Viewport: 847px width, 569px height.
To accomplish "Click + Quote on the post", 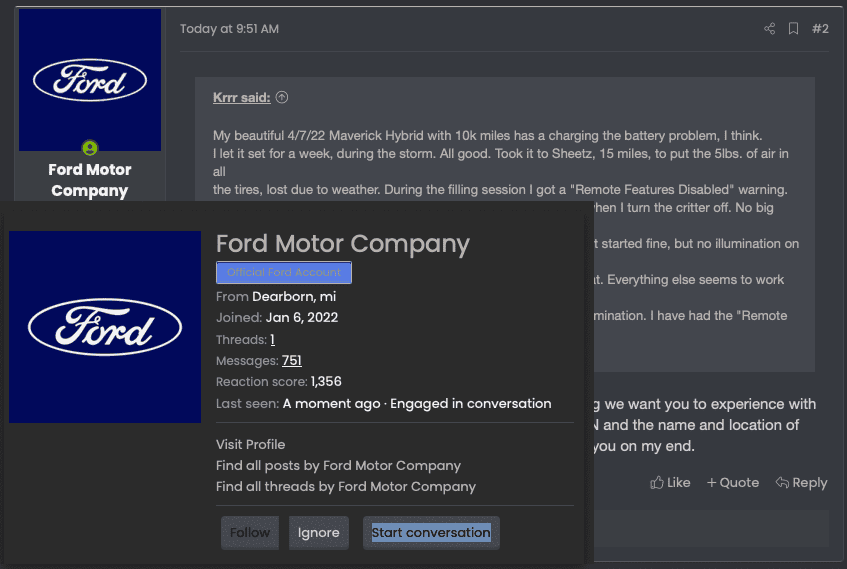I will 732,483.
